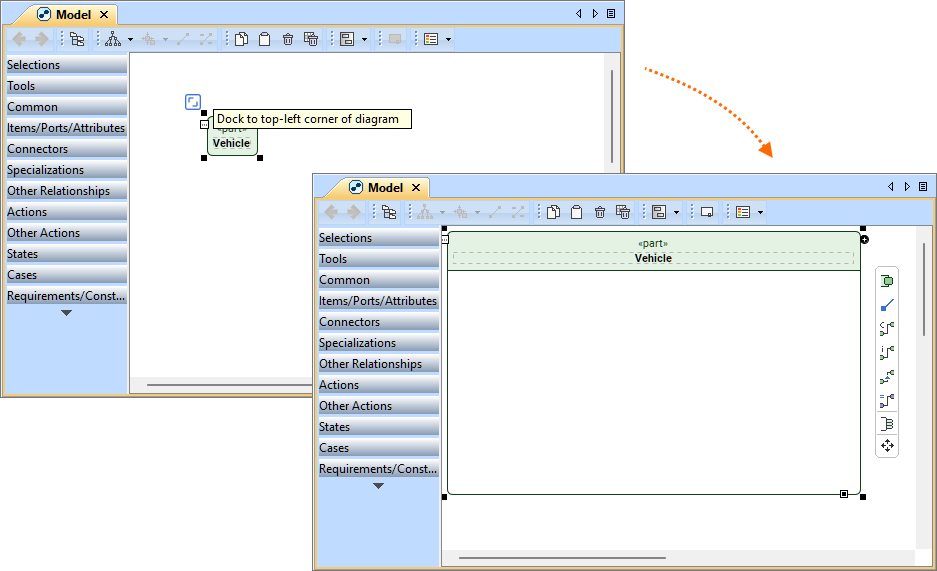Screen dimensions: 937x571
Task: Select the Model tab in the back window
Action: pyautogui.click(x=72, y=15)
